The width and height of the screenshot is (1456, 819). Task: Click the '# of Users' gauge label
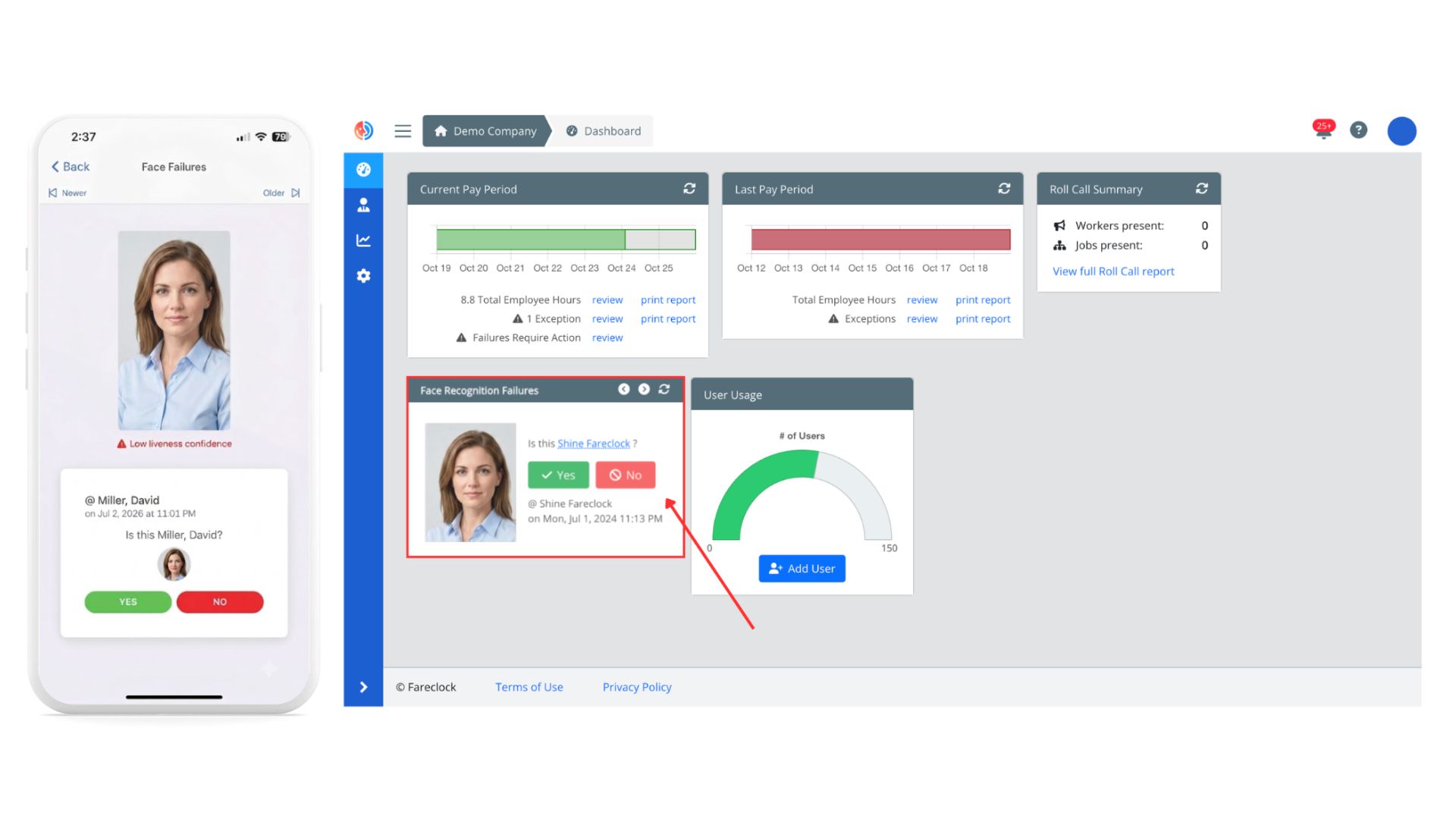[802, 436]
